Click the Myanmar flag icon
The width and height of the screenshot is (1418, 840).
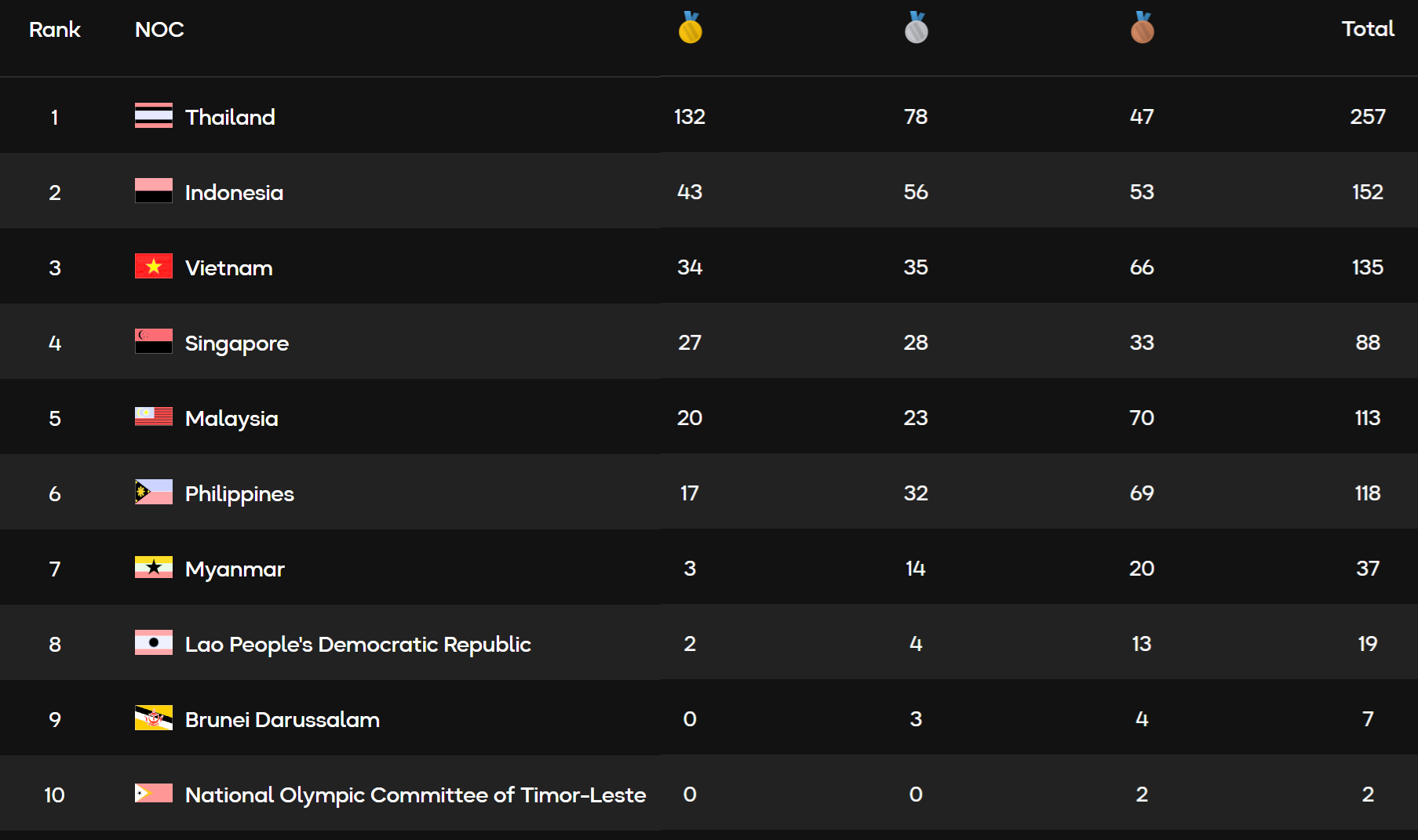pos(154,568)
